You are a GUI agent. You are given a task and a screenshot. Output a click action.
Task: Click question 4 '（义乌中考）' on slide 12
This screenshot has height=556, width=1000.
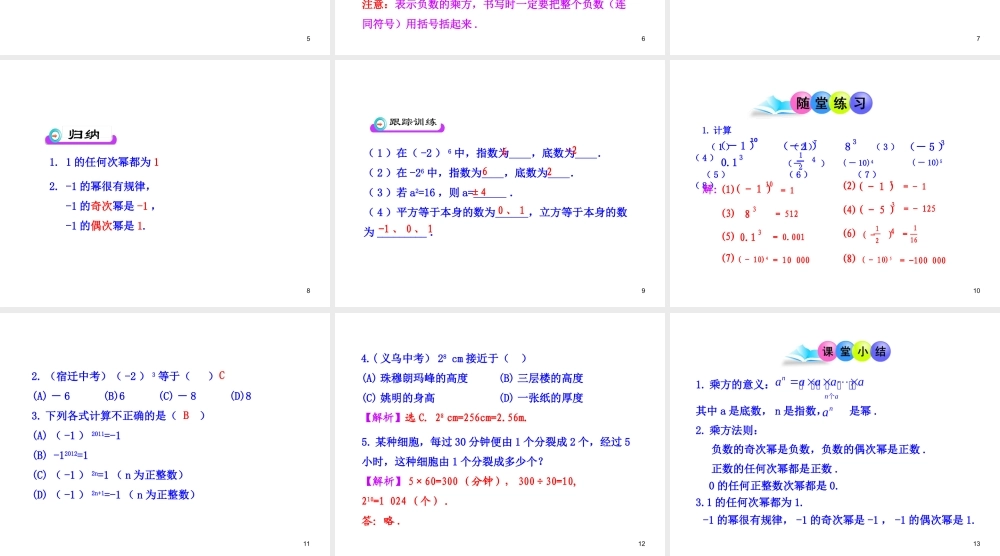(x=444, y=358)
